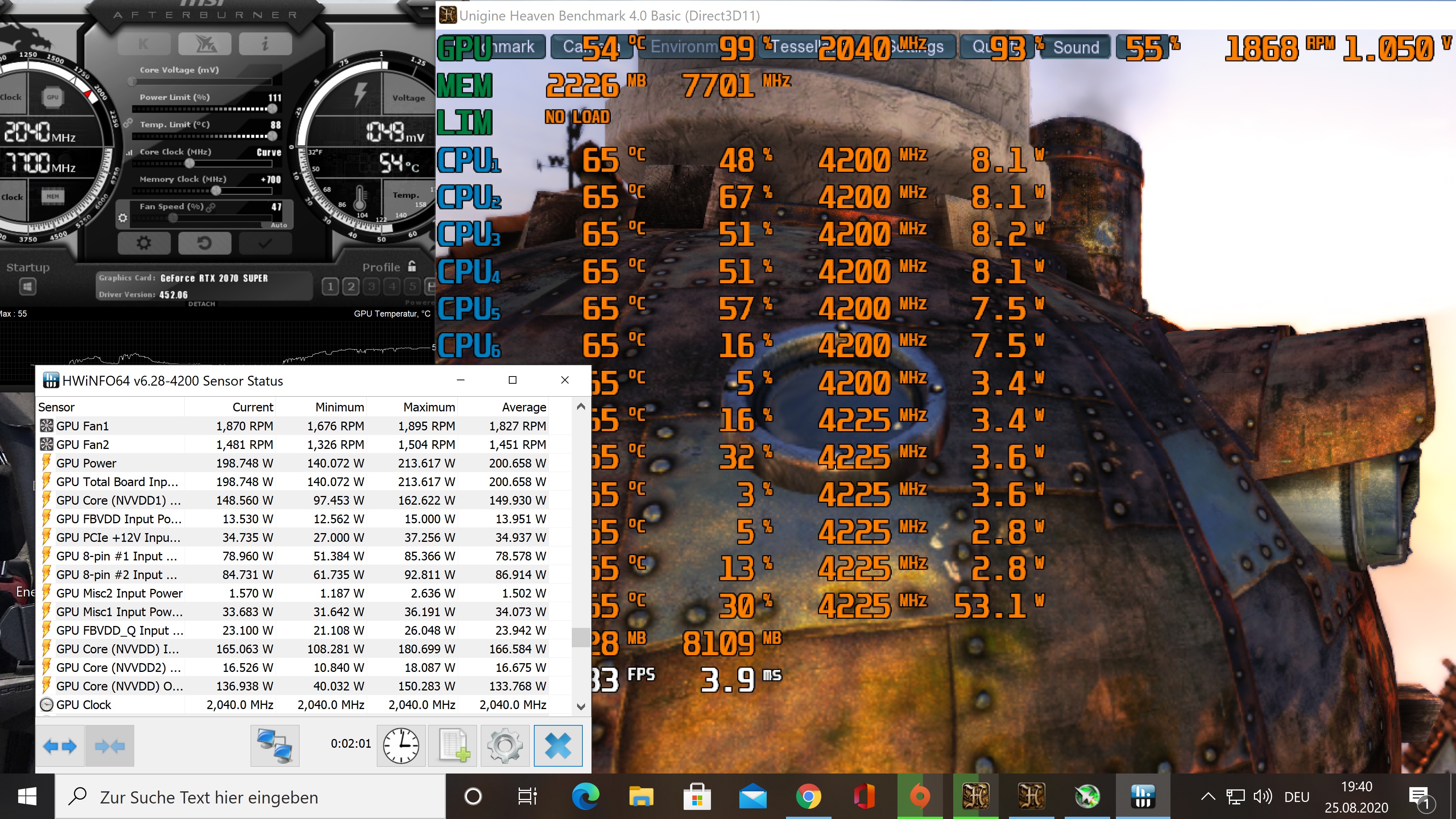Viewport: 1456px width, 819px height.
Task: Toggle power and temp limit link icon
Action: [x=128, y=122]
